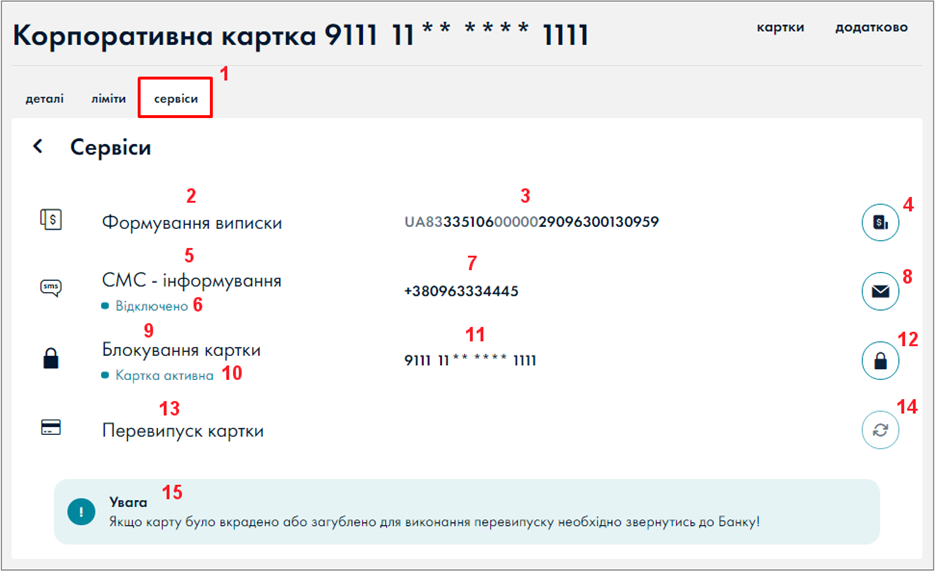Click the СМС - інформування label
Screen dimensions: 935x572
tap(192, 281)
